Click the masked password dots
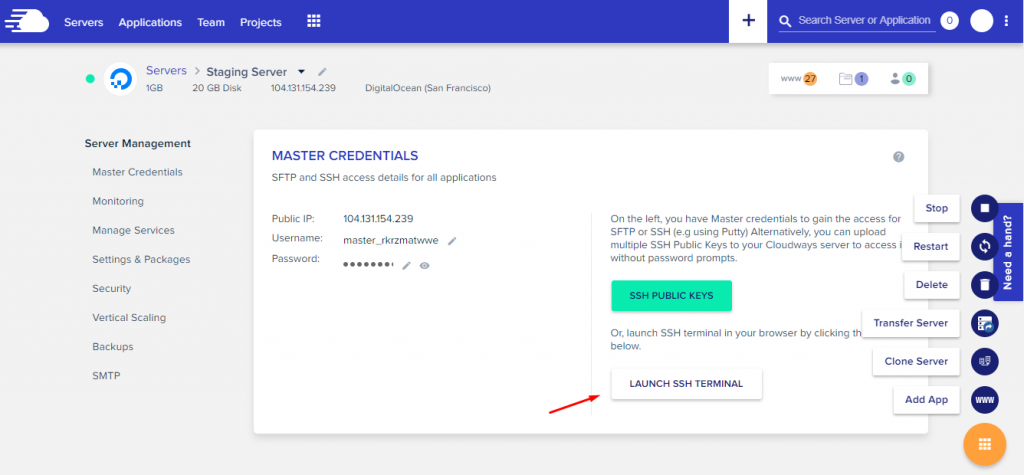Image resolution: width=1024 pixels, height=475 pixels. tap(368, 265)
